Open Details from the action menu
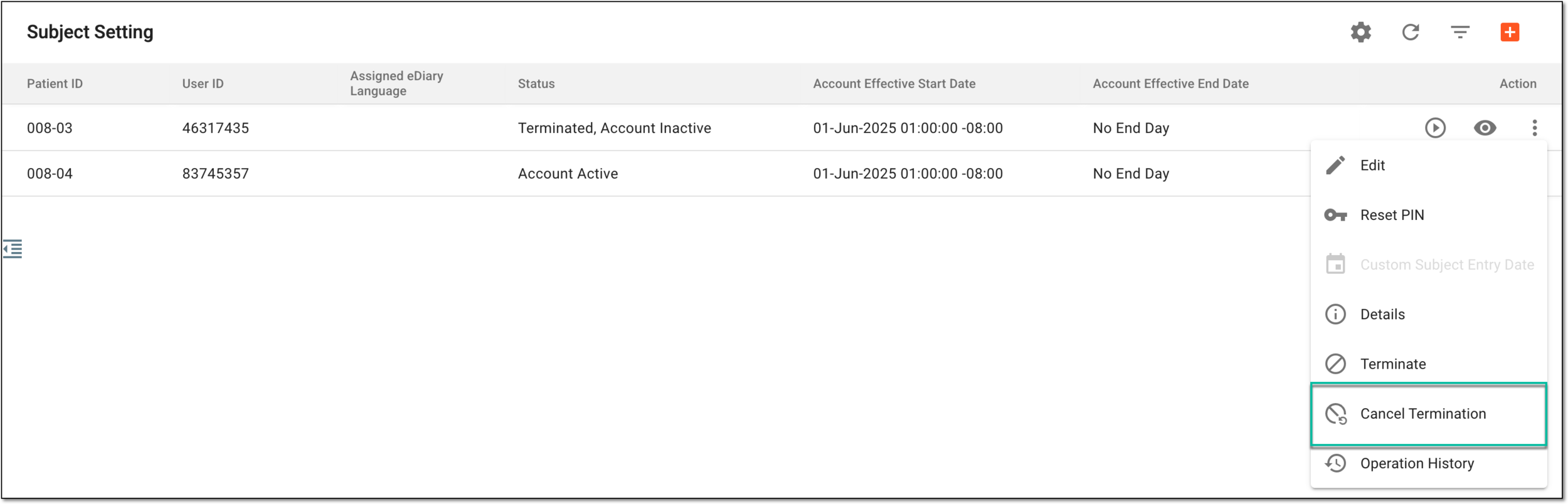 [x=1428, y=314]
